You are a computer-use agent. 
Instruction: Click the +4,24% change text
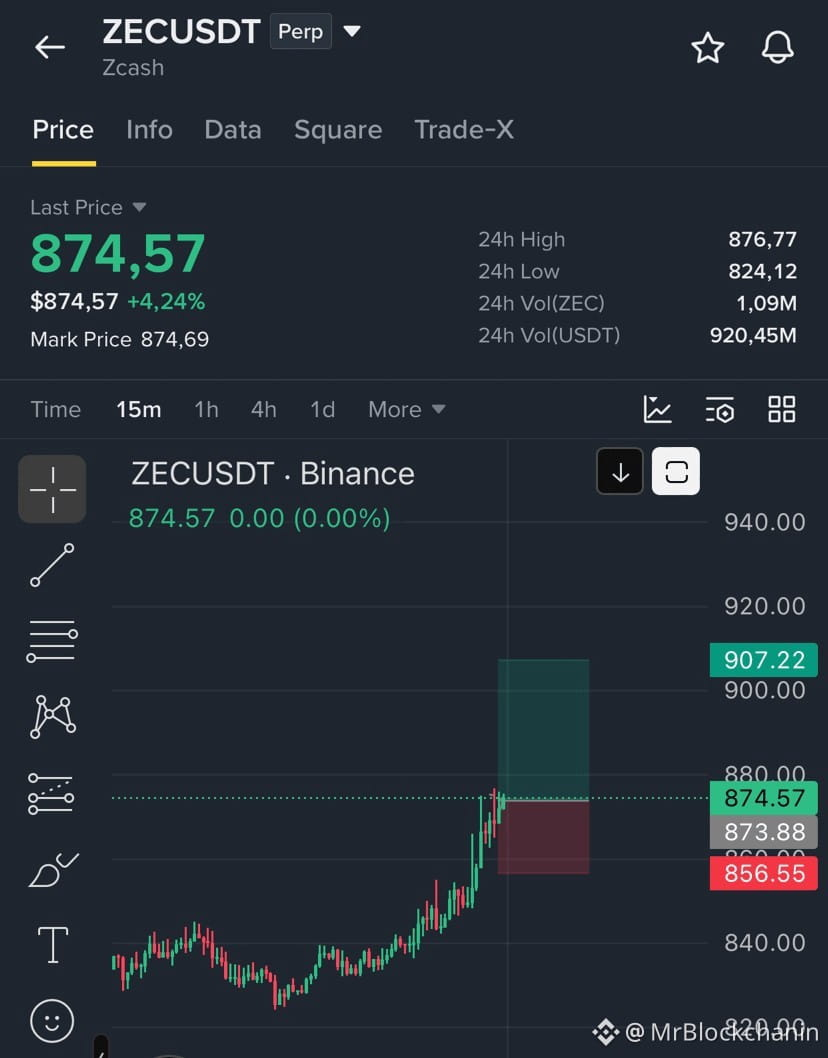(166, 301)
